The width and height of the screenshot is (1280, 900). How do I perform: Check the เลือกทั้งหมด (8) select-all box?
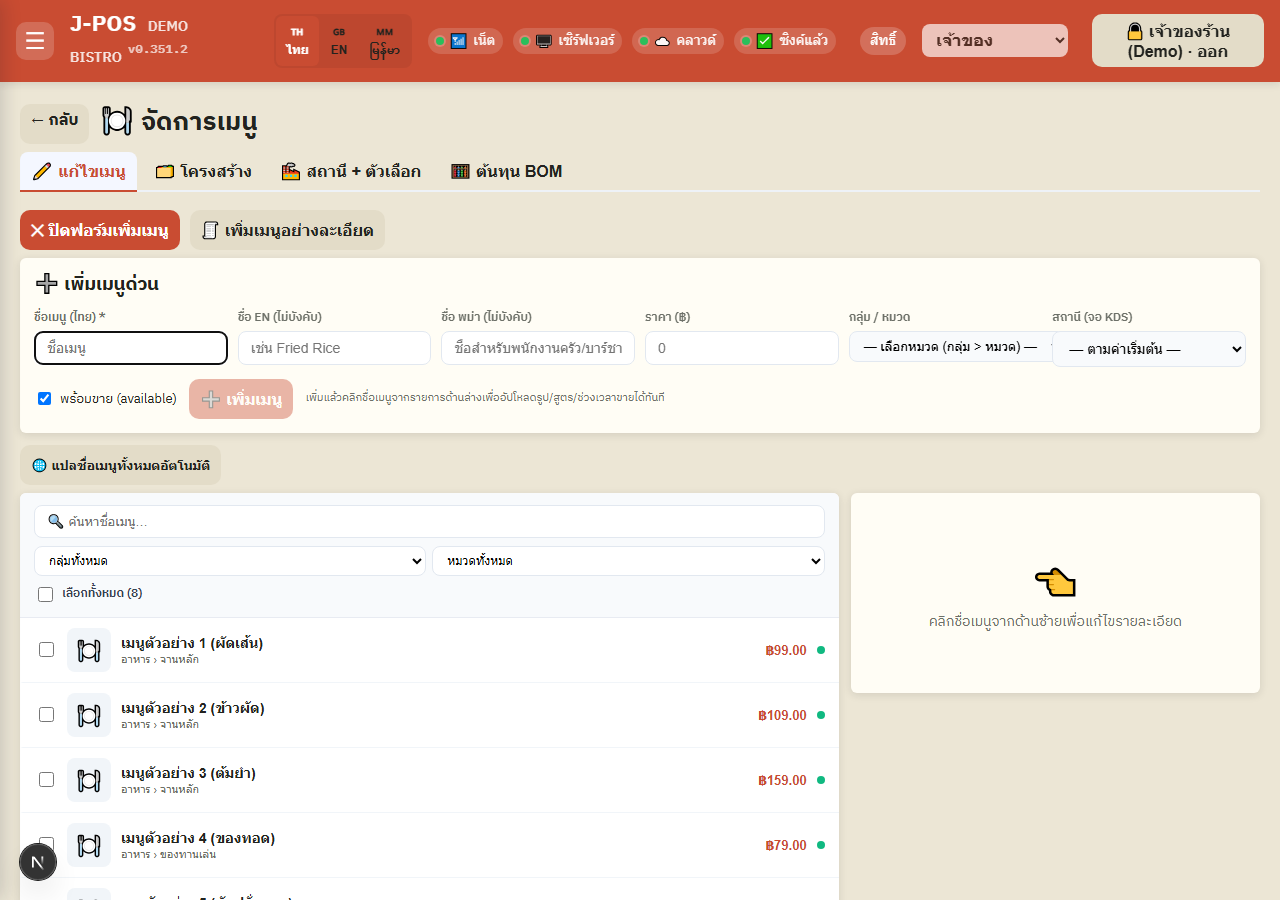click(x=45, y=594)
